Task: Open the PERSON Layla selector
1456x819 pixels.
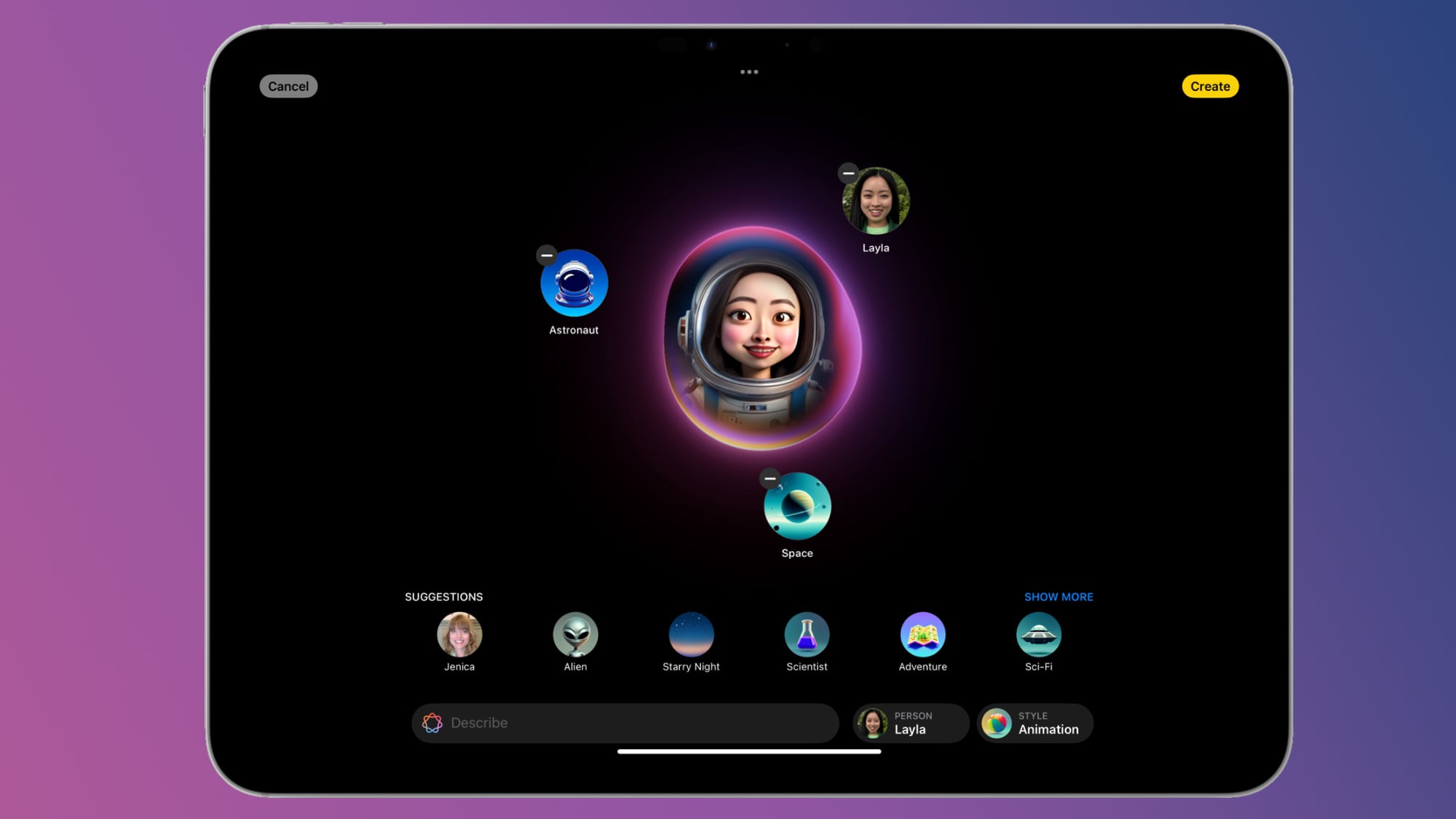Action: pos(910,723)
